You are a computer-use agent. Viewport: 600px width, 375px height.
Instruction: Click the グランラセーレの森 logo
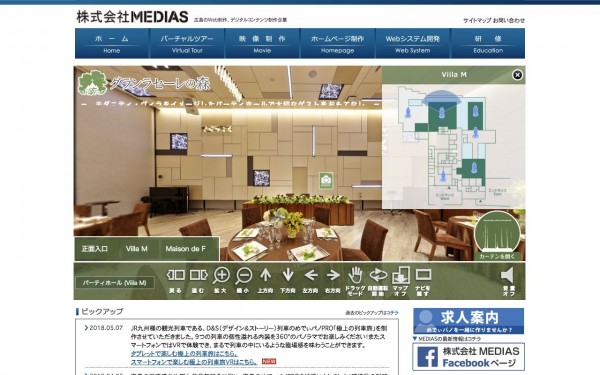143,82
